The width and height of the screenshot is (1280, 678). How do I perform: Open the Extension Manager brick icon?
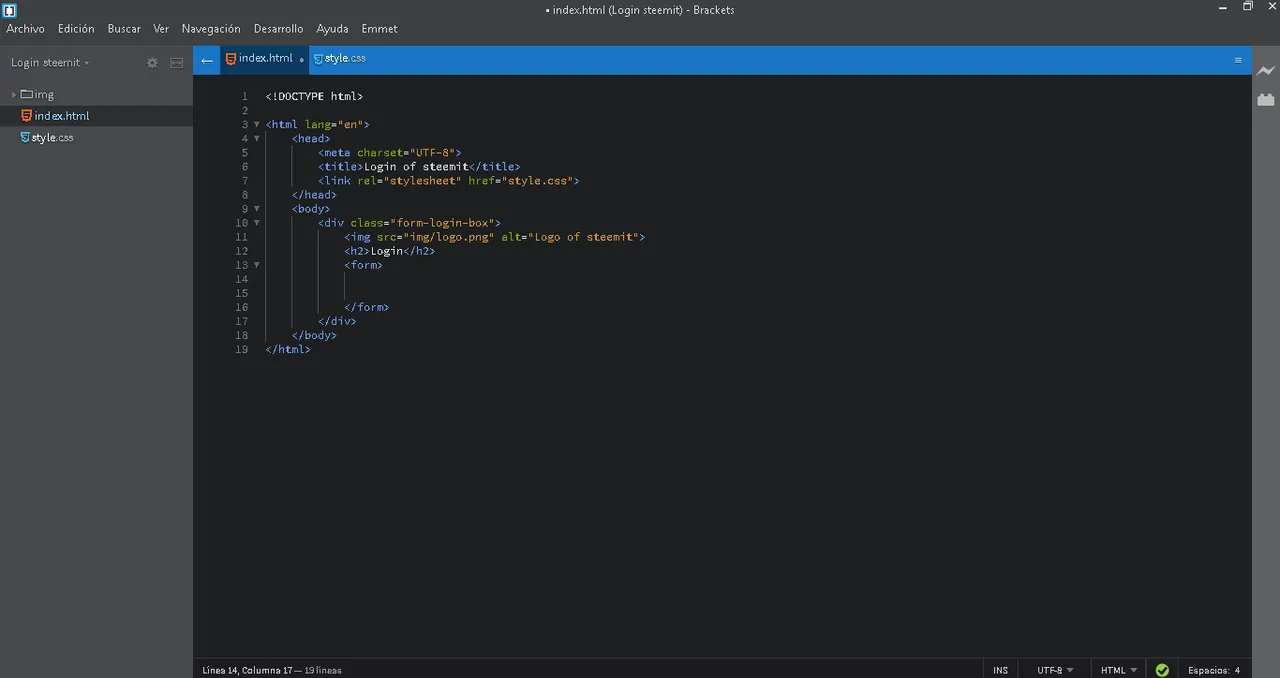click(x=1266, y=99)
